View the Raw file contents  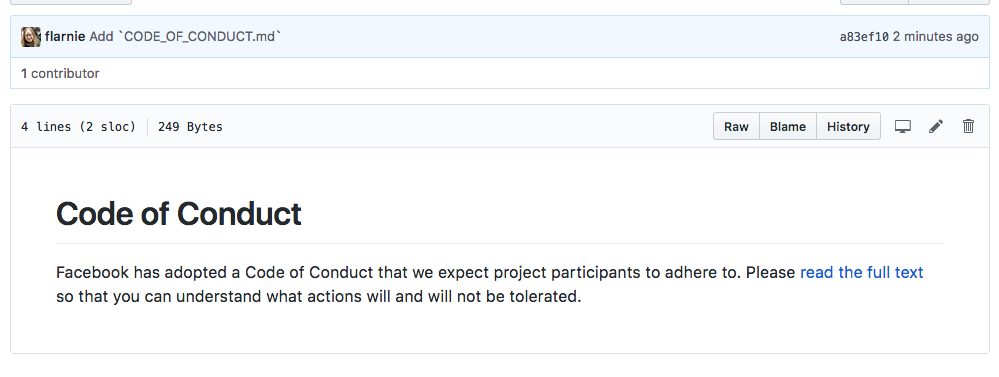pos(736,126)
